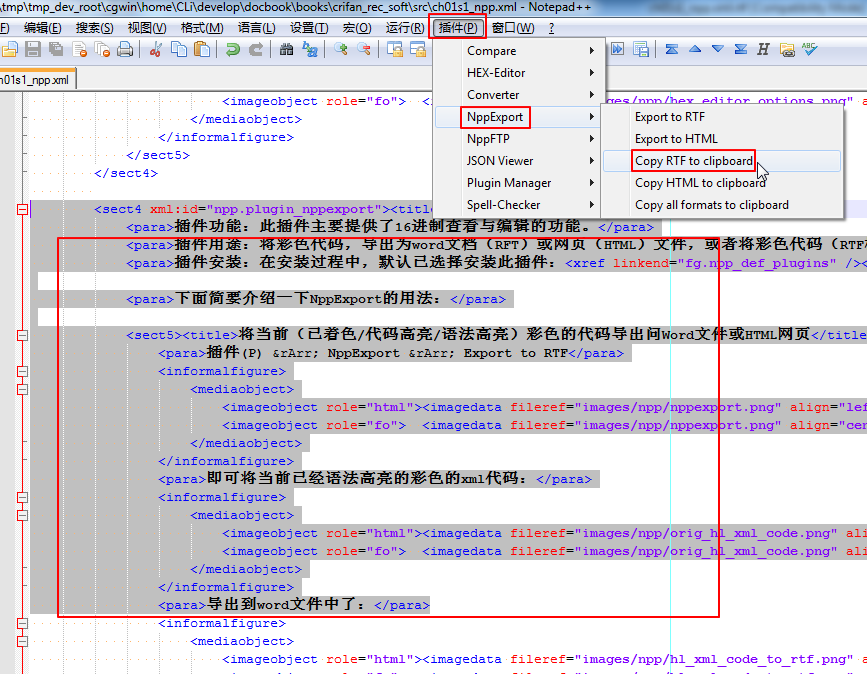Click the Save file toolbar icon

click(x=33, y=49)
